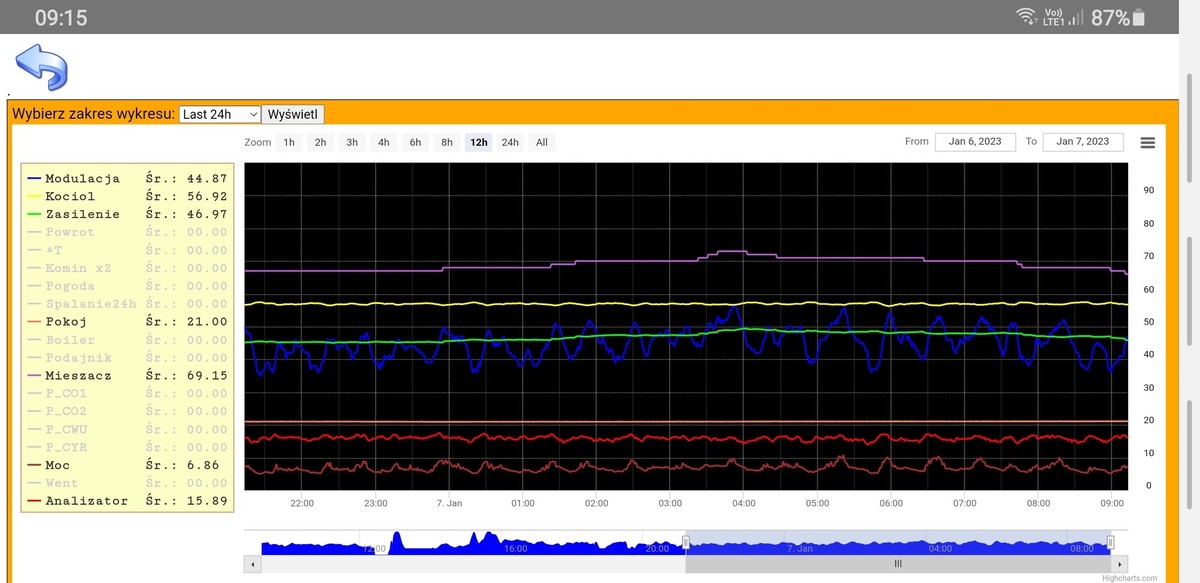
Task: Click the left handle of the navigator slider
Action: click(x=686, y=543)
